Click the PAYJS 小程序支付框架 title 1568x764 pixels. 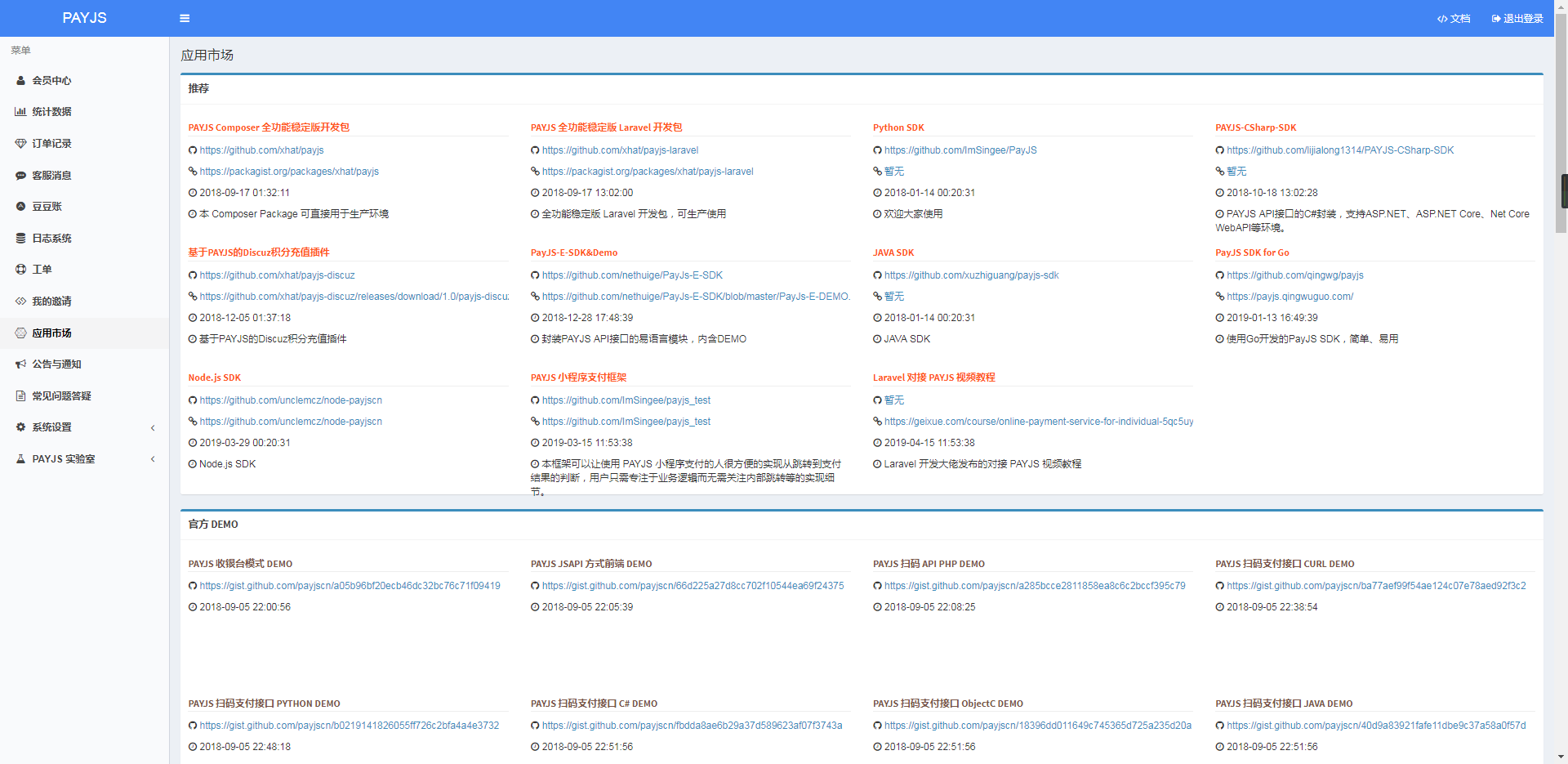[x=579, y=378]
